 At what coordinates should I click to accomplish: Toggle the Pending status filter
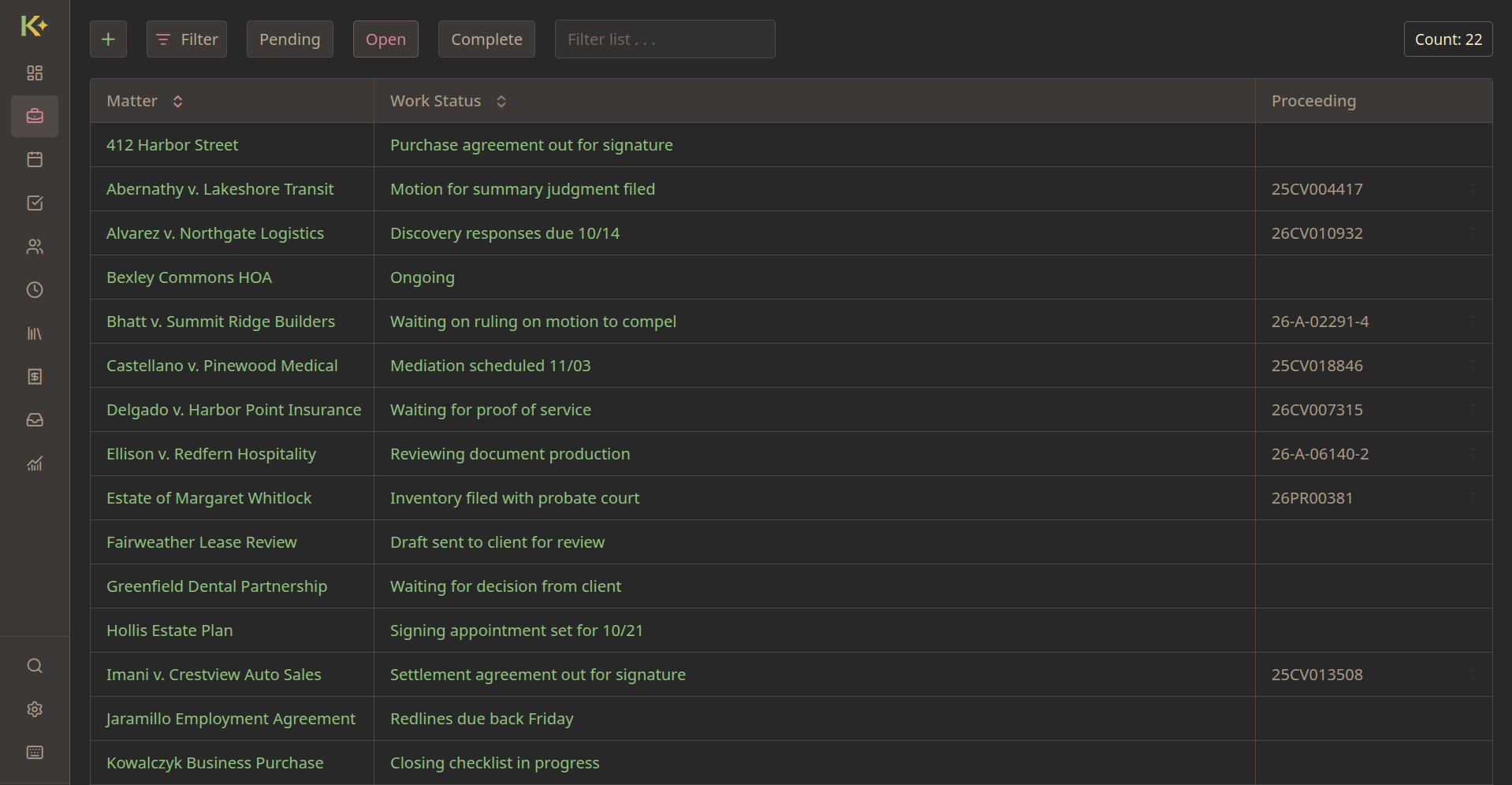(x=290, y=39)
